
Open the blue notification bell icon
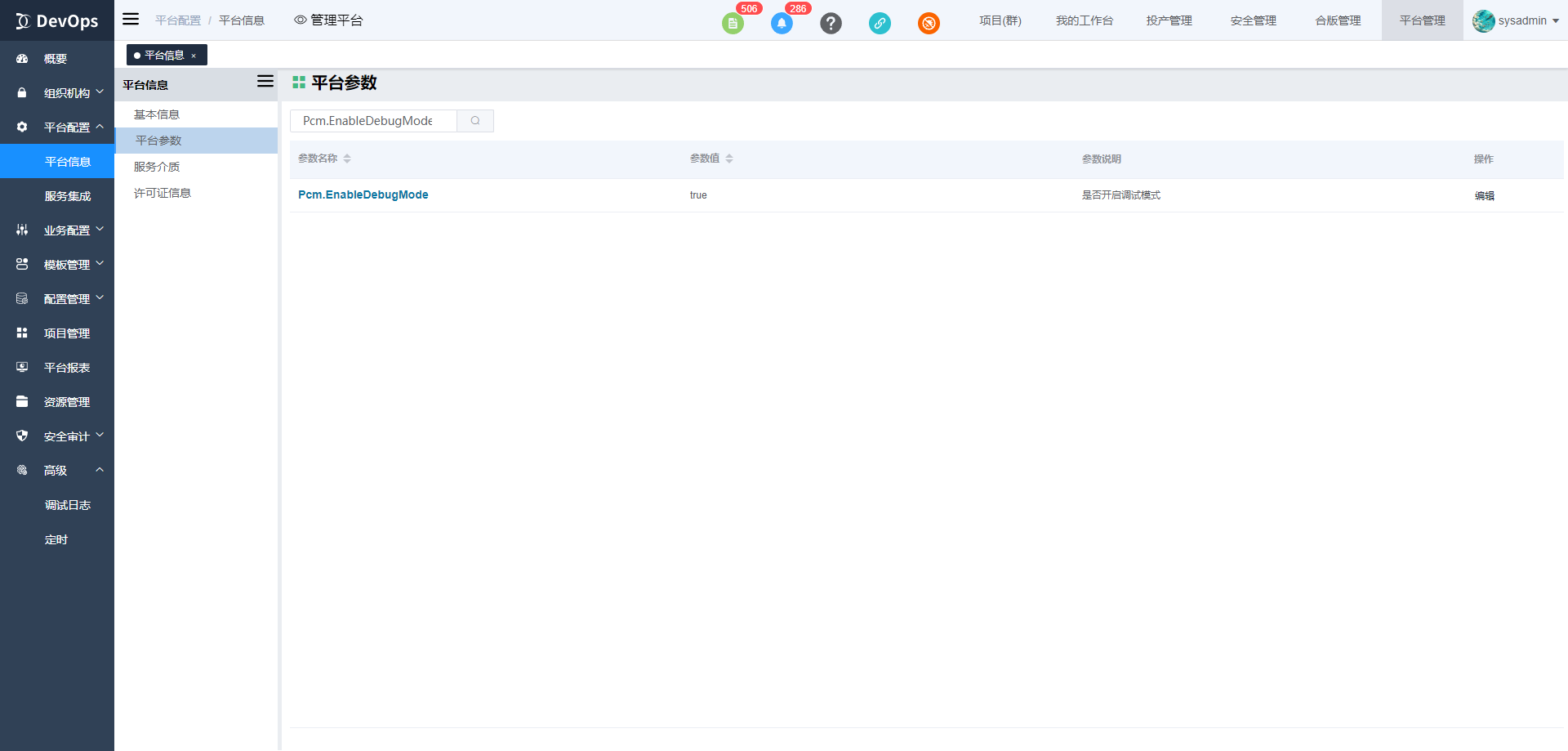(x=782, y=23)
